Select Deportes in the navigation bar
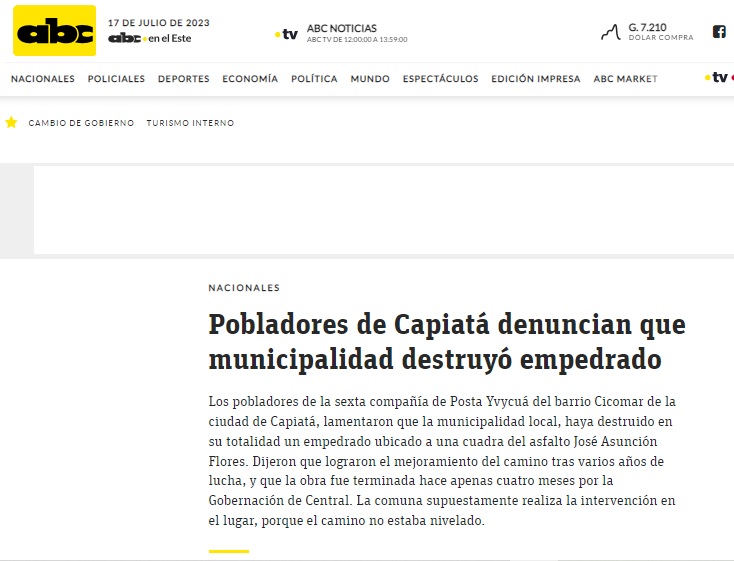 point(183,79)
